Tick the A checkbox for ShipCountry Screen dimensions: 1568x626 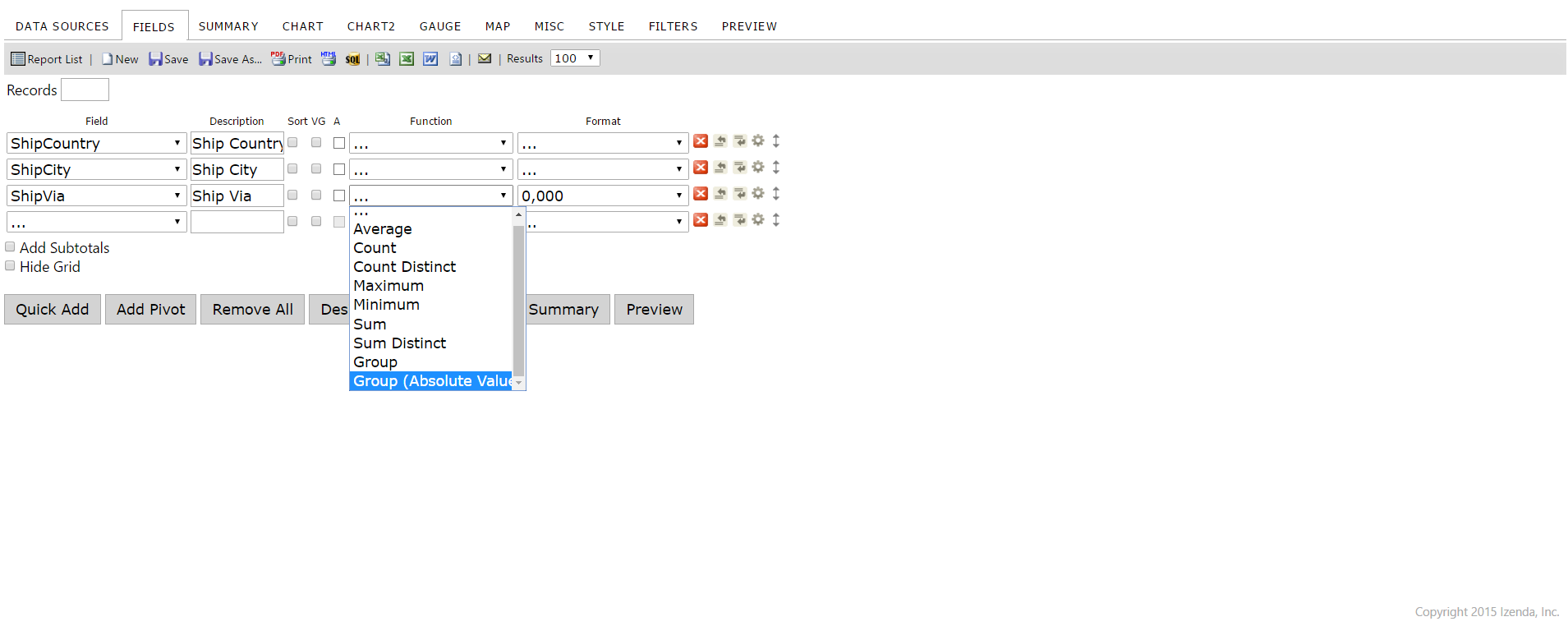pos(339,143)
